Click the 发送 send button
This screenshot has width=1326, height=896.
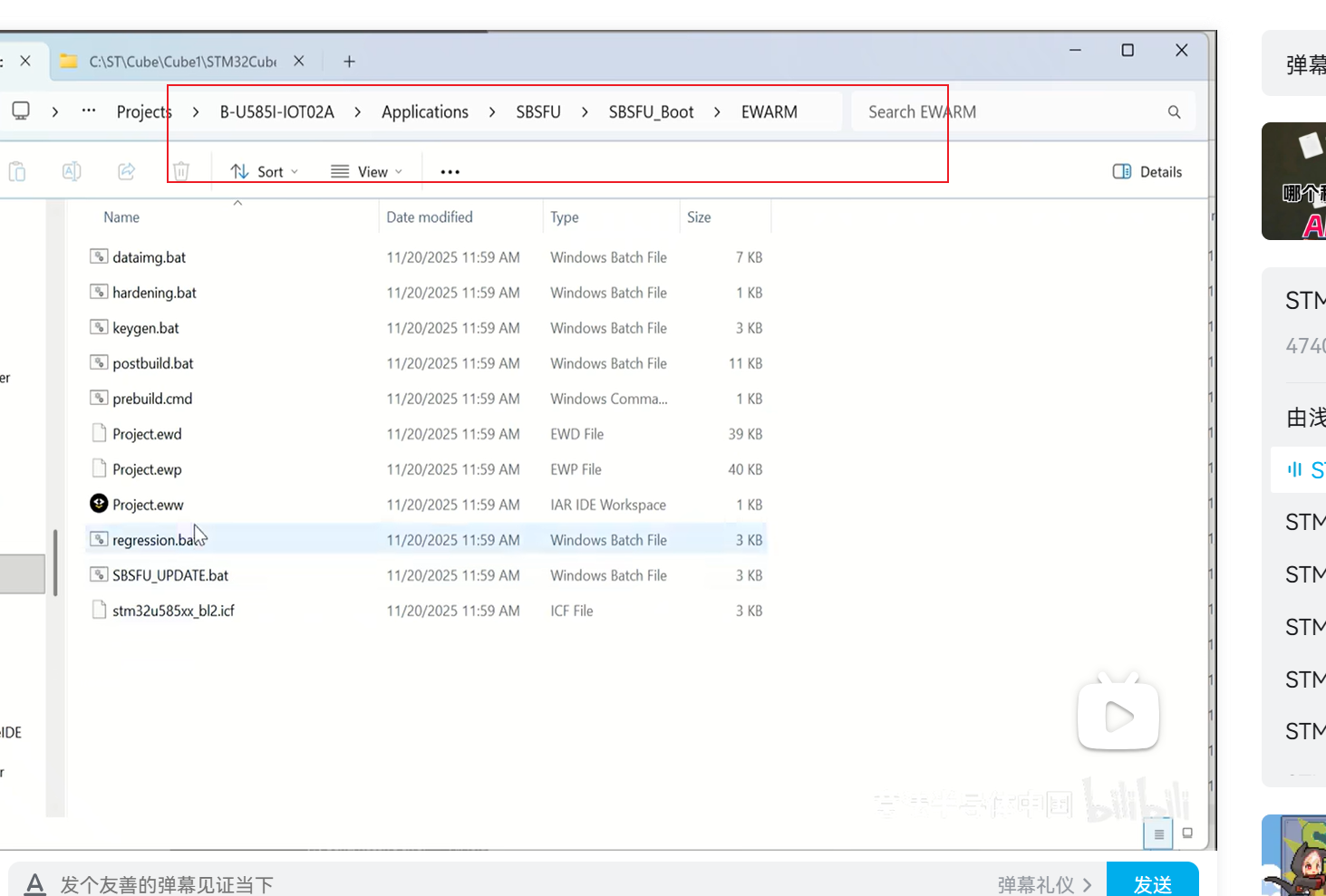[x=1153, y=883]
